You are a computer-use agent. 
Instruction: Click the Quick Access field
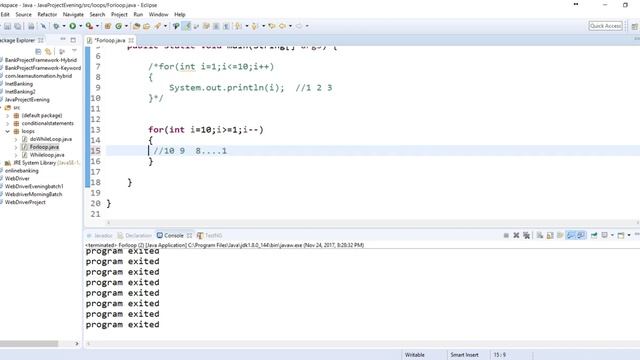pyautogui.click(x=606, y=26)
